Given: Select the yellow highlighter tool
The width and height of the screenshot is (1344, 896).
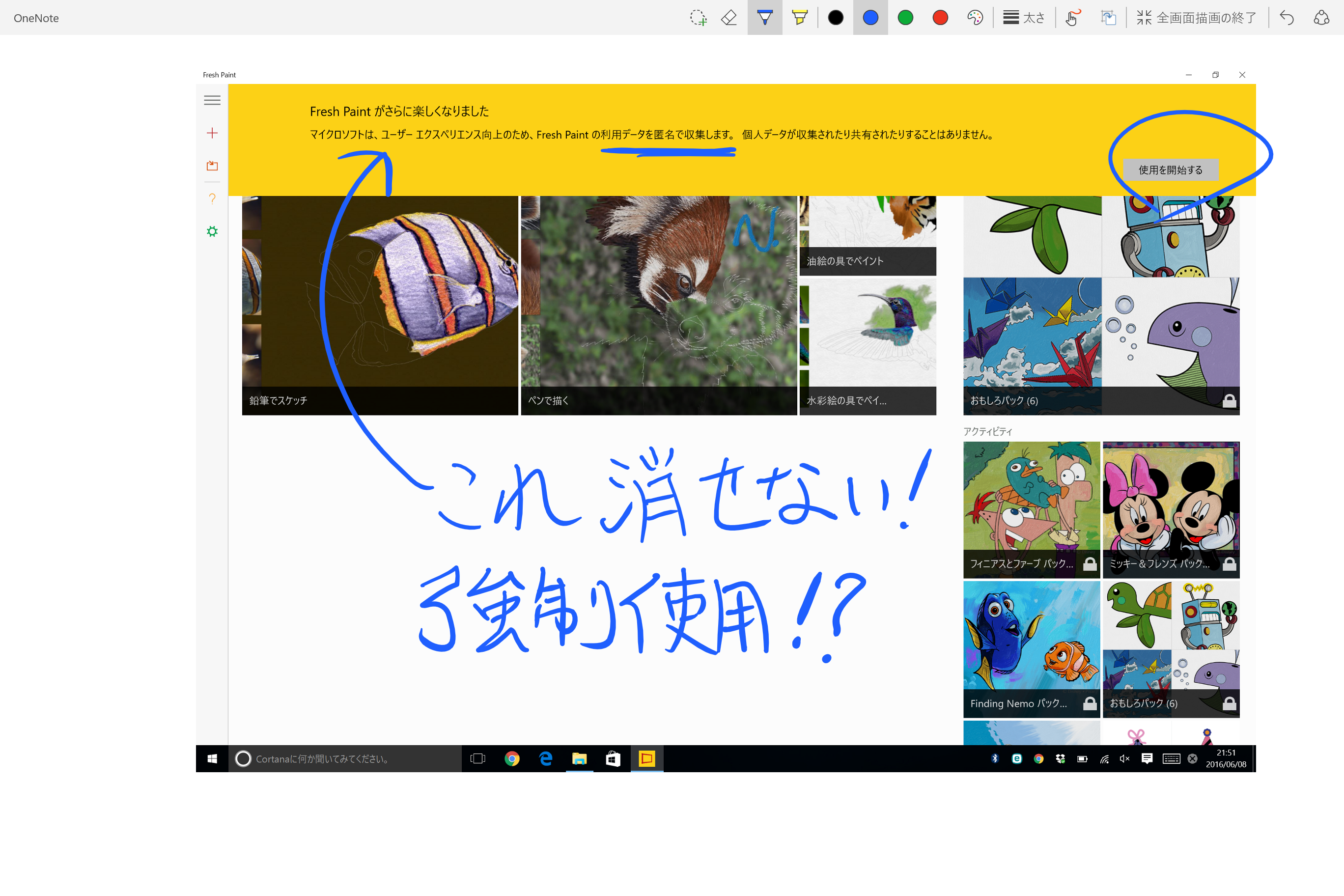Looking at the screenshot, I should coord(799,18).
